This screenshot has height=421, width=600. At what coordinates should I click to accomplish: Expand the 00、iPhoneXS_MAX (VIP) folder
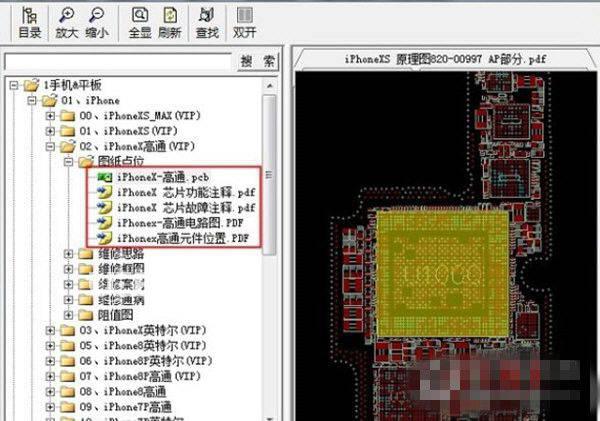click(50, 116)
